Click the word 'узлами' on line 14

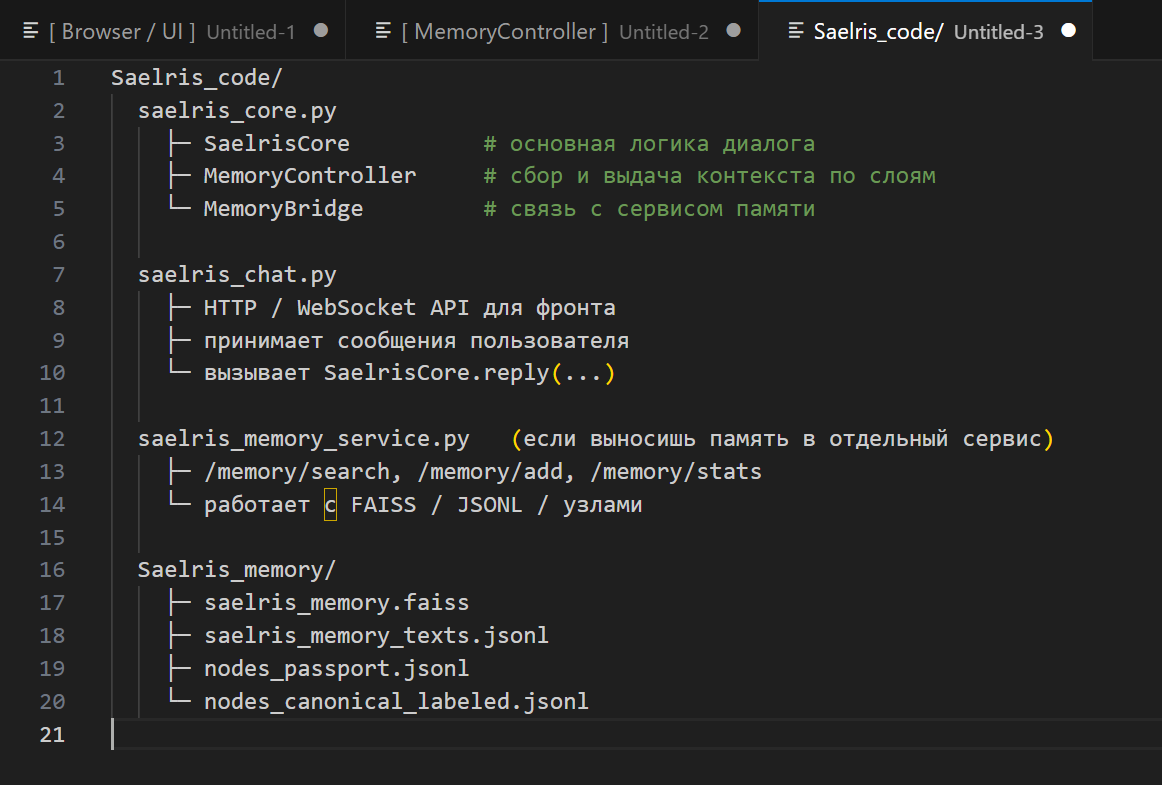point(602,506)
